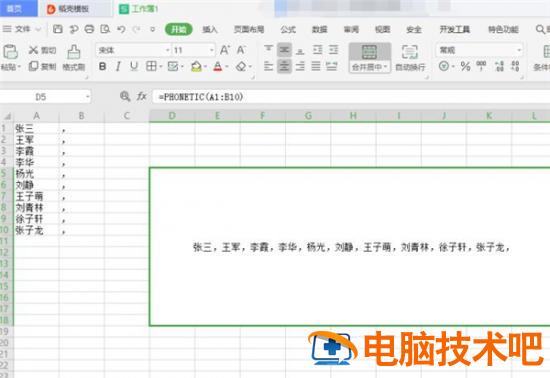Align text left horizontally
Image resolution: width=550 pixels, height=378 pixels.
(269, 66)
